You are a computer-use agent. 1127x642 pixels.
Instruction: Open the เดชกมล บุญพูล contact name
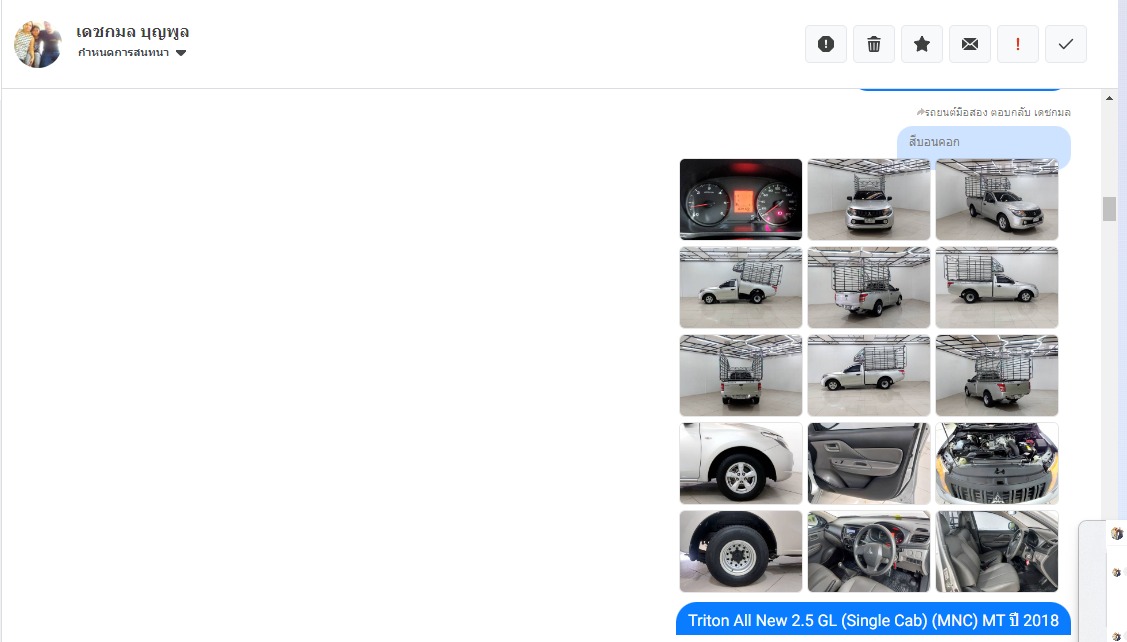[133, 32]
